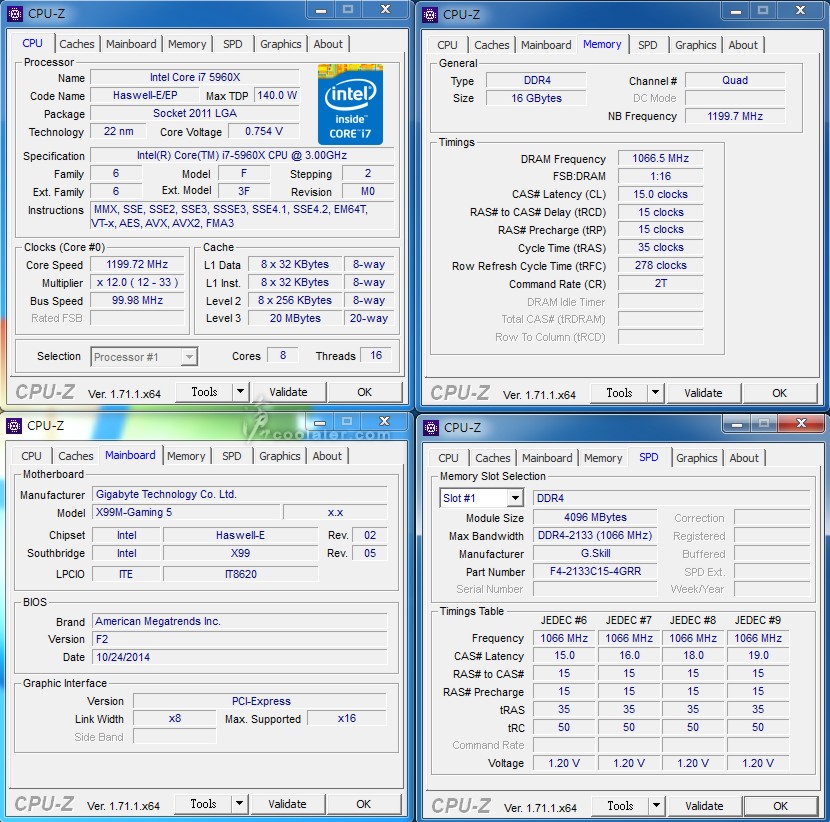This screenshot has width=830, height=822.
Task: Click Tools button in the CPU tab window
Action: 204,392
